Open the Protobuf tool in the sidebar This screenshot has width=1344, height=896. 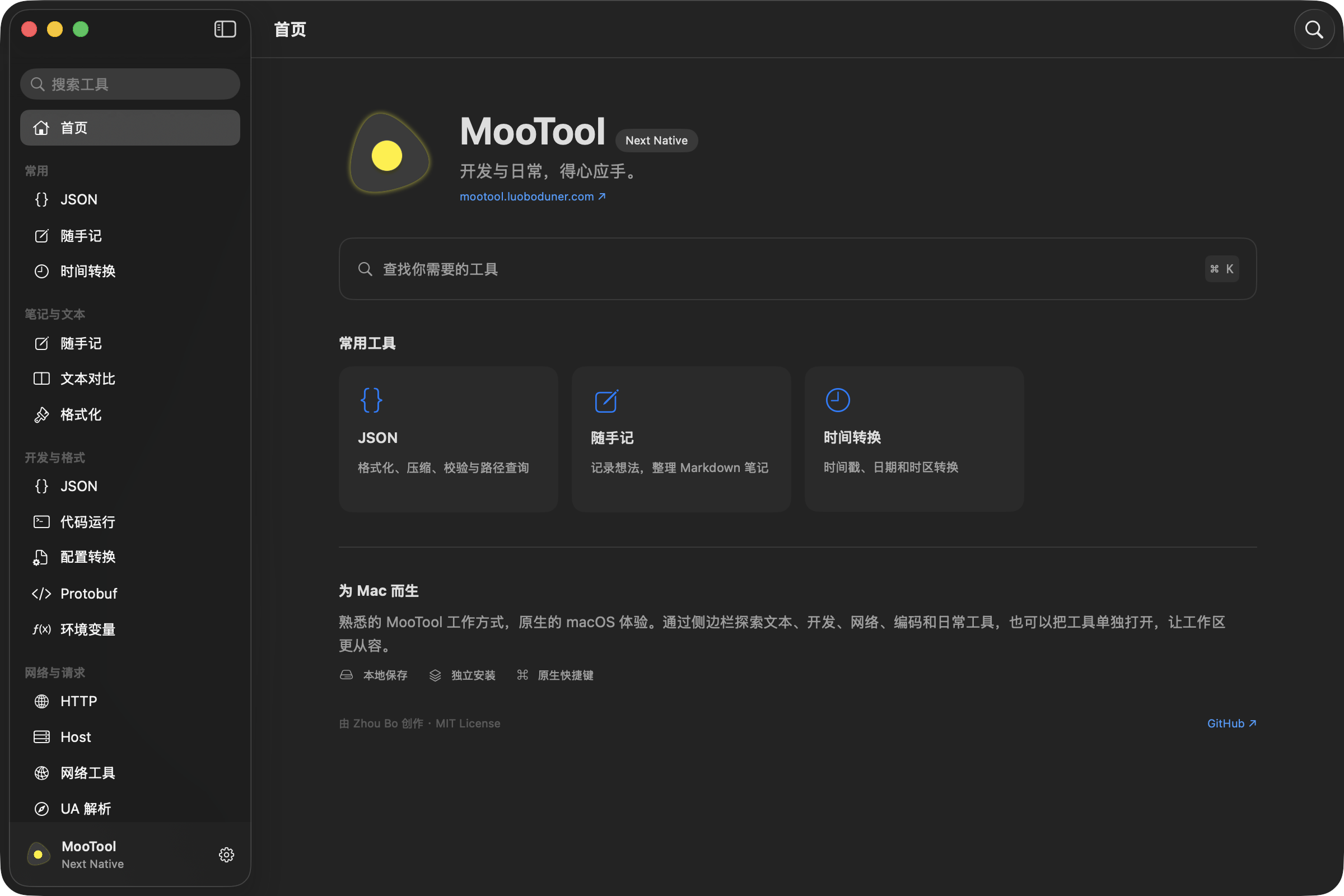[x=130, y=594]
